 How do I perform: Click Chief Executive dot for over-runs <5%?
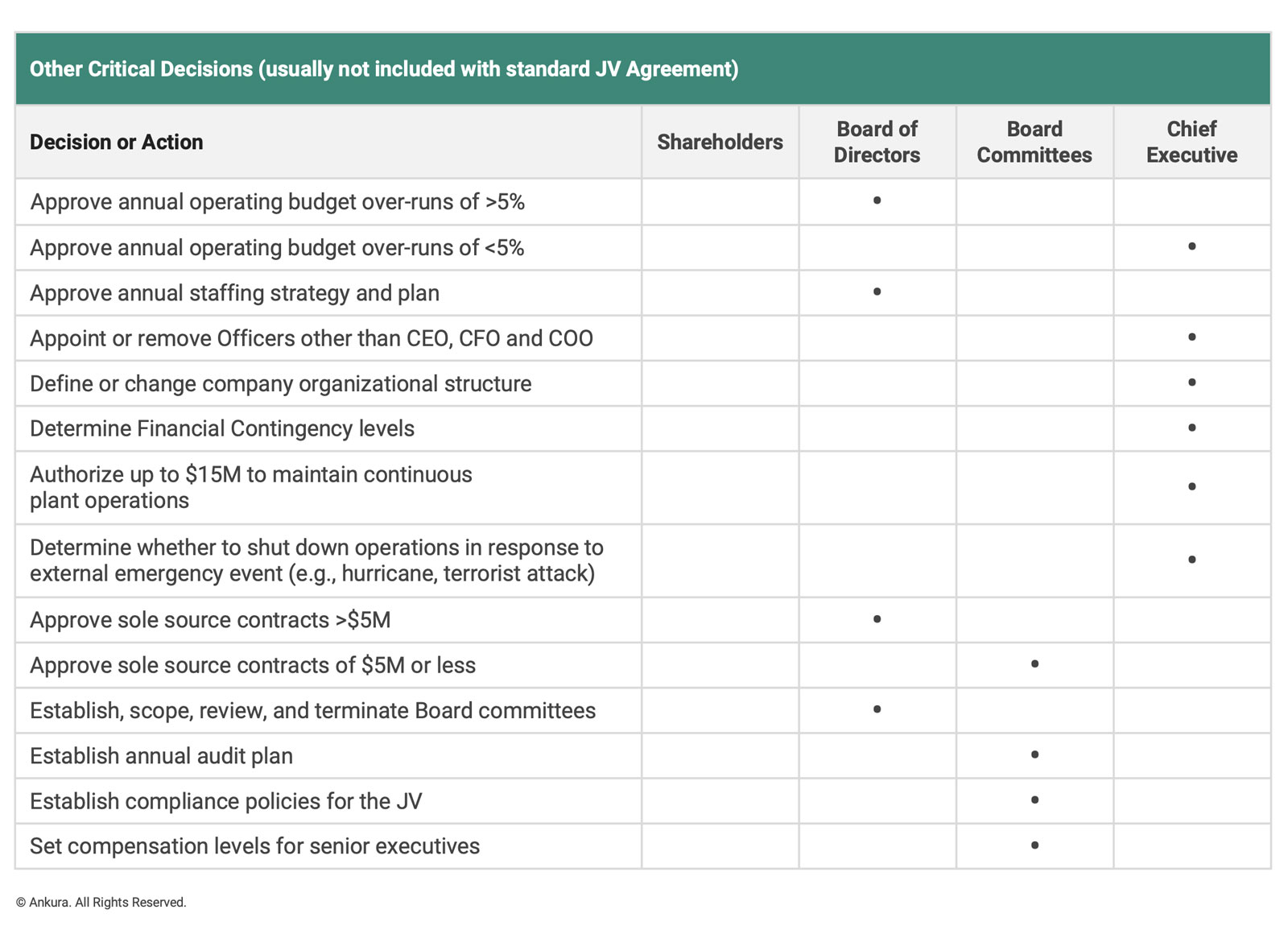click(x=1191, y=246)
